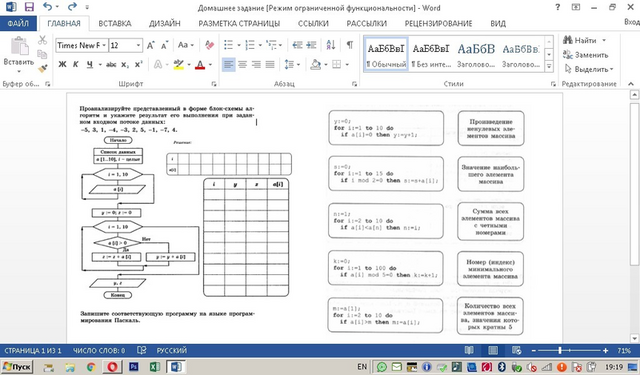Image resolution: width=640 pixels, height=375 pixels.
Task: Open shading paint bucket tool
Action: [x=316, y=64]
